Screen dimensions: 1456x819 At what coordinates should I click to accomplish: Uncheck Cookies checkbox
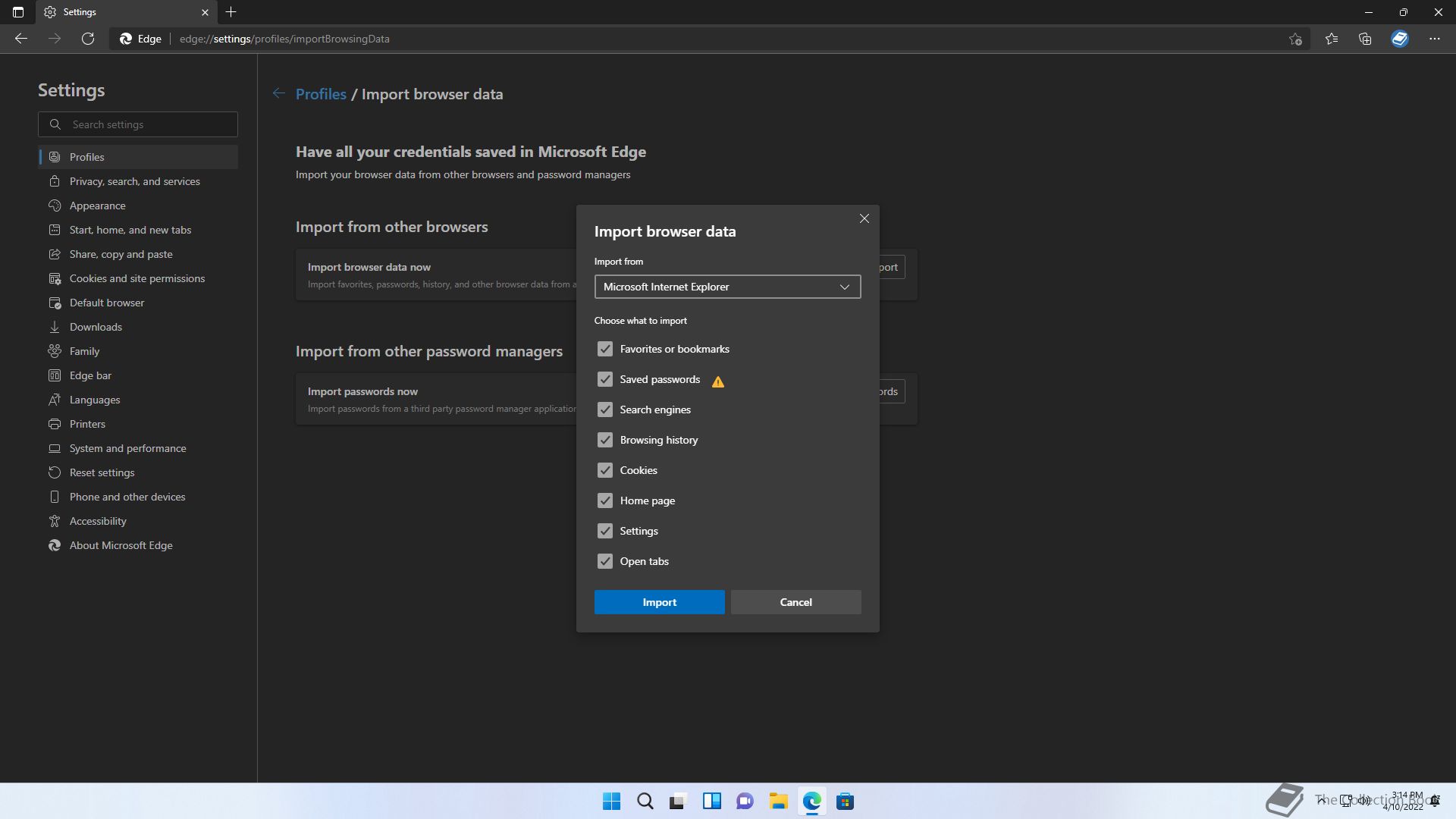tap(604, 470)
